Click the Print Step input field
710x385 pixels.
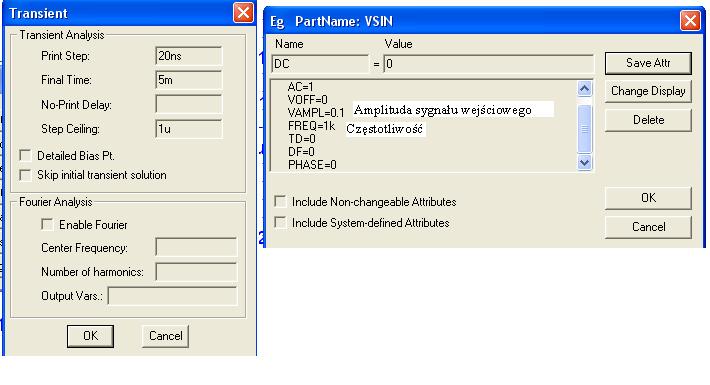(188, 56)
